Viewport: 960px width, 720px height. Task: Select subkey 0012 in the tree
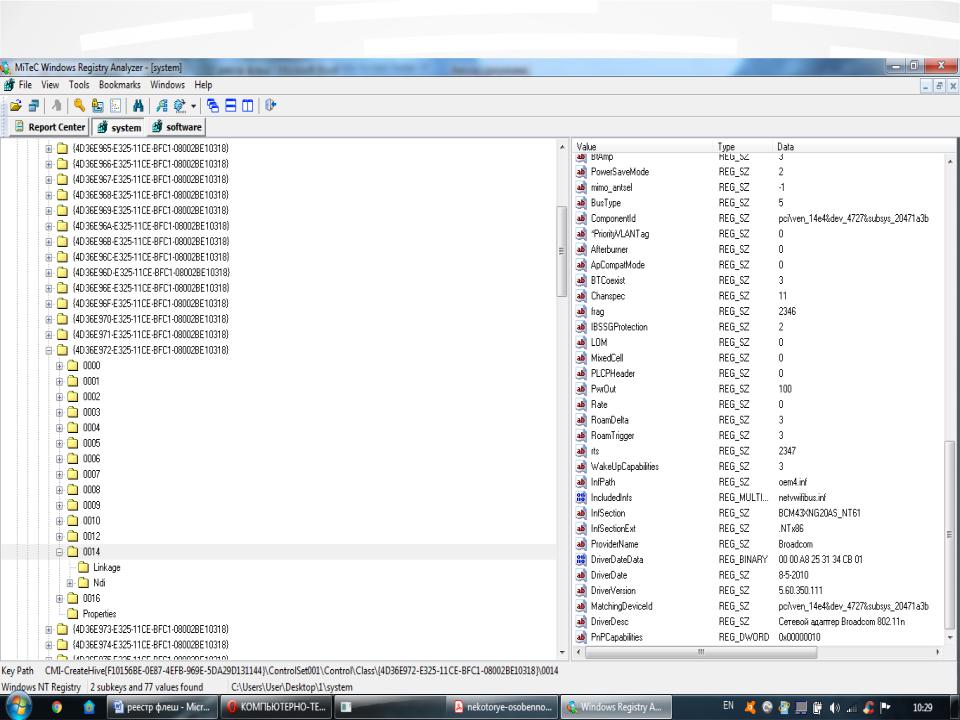coord(91,536)
